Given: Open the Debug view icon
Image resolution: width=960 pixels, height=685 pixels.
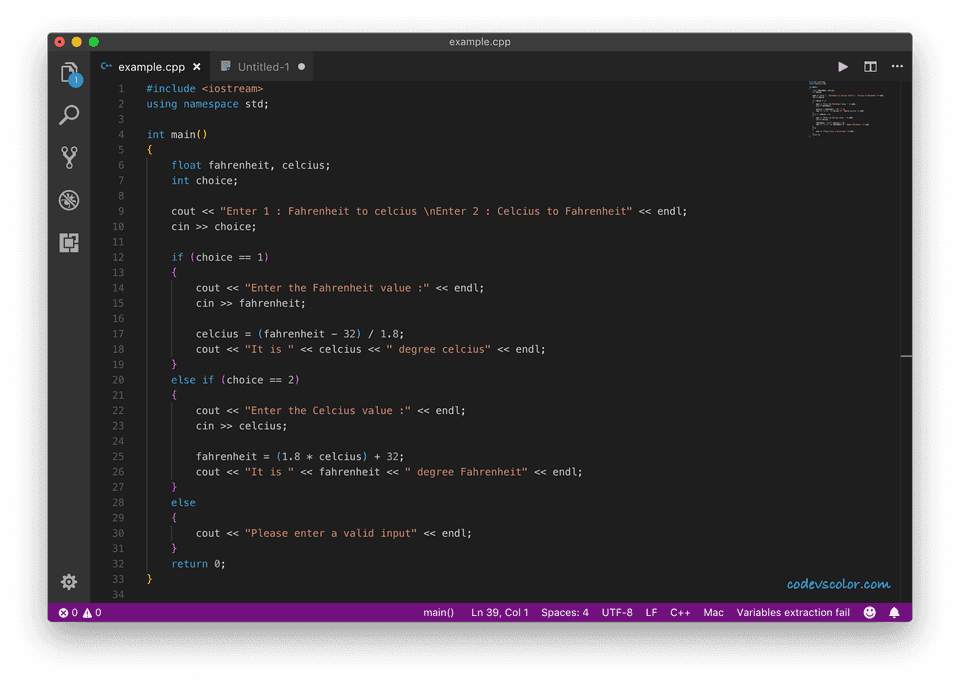Looking at the screenshot, I should click(x=69, y=200).
